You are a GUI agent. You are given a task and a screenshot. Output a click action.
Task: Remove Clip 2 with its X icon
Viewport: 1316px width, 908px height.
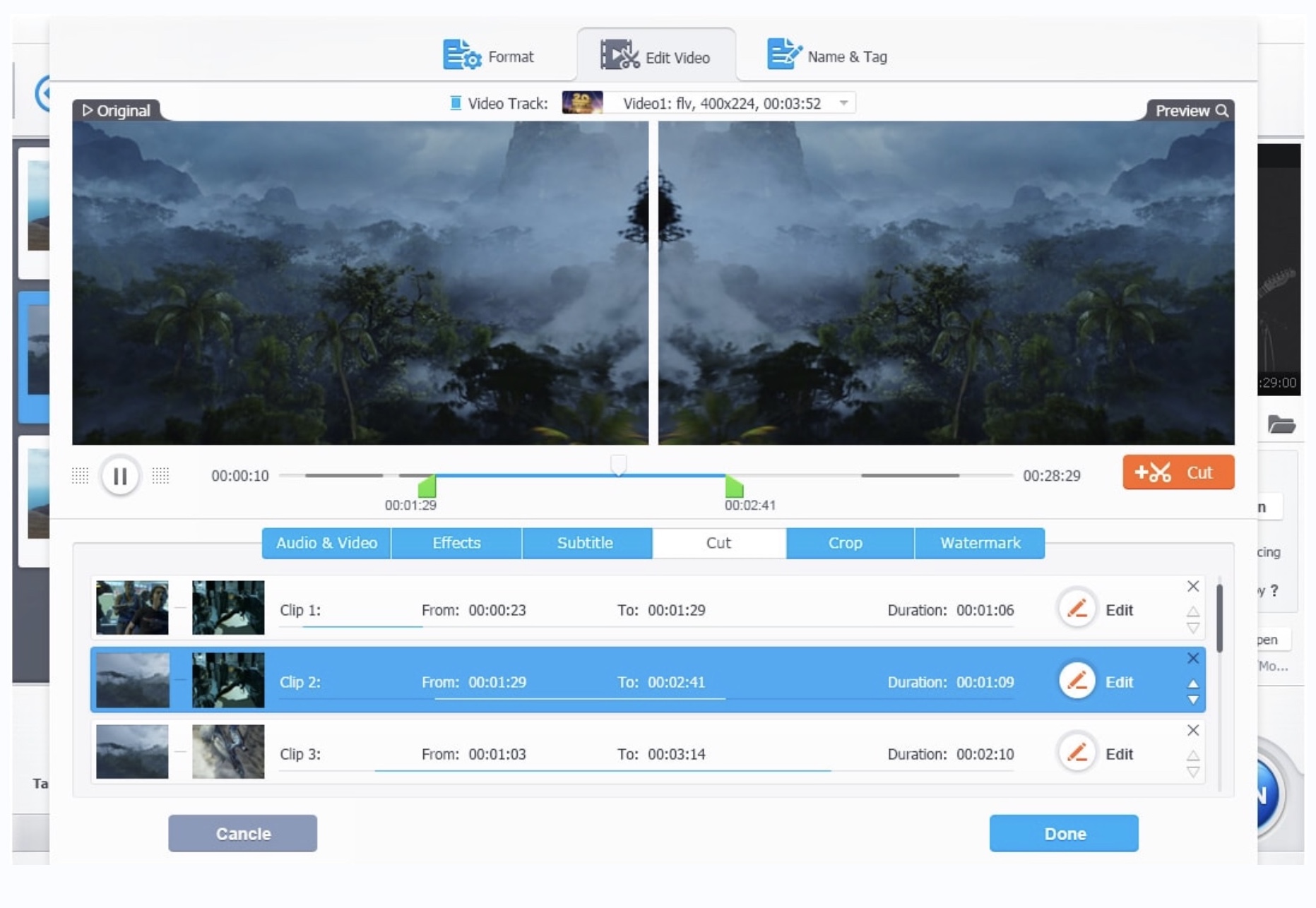point(1193,658)
